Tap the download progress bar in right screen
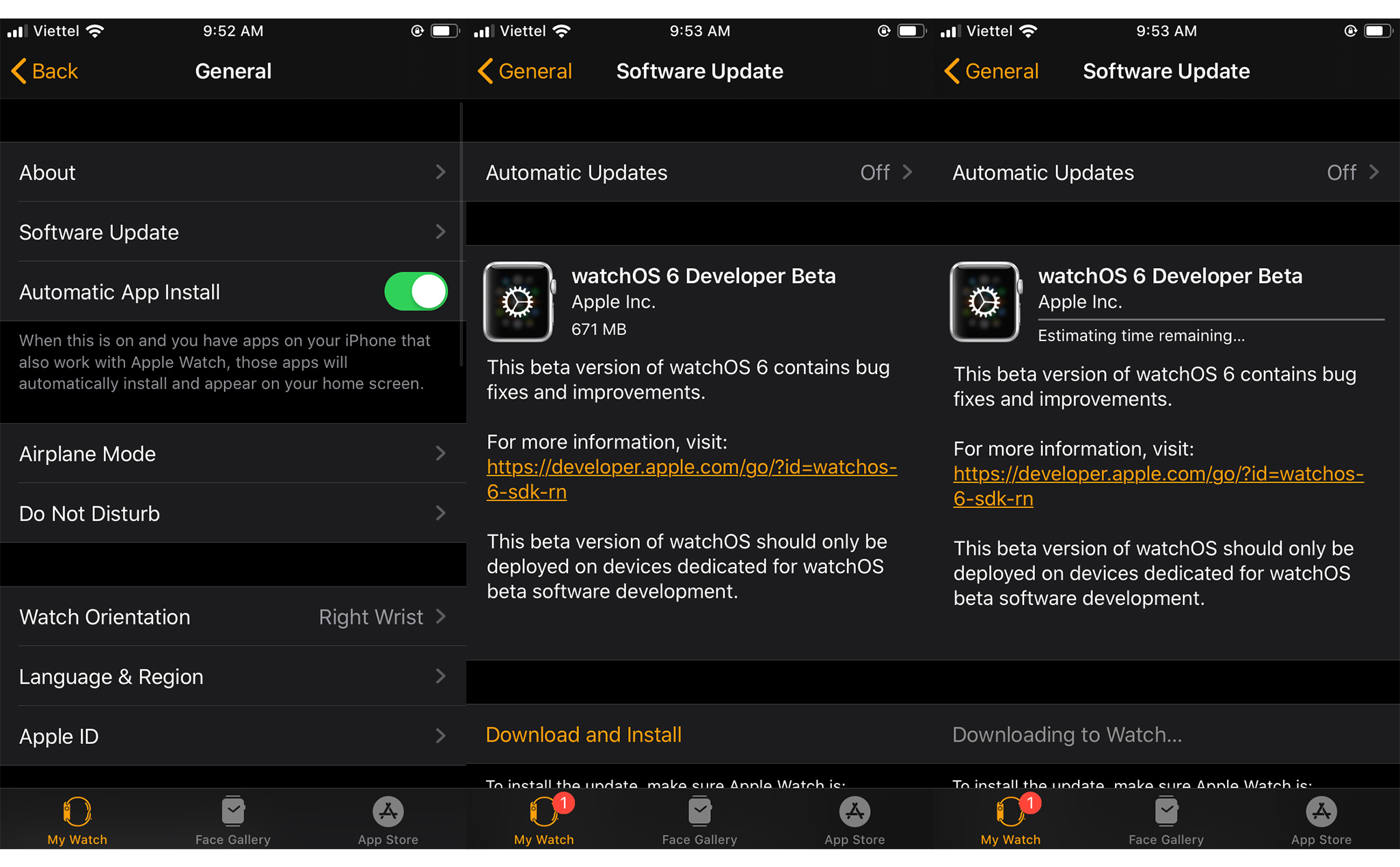 click(1211, 319)
